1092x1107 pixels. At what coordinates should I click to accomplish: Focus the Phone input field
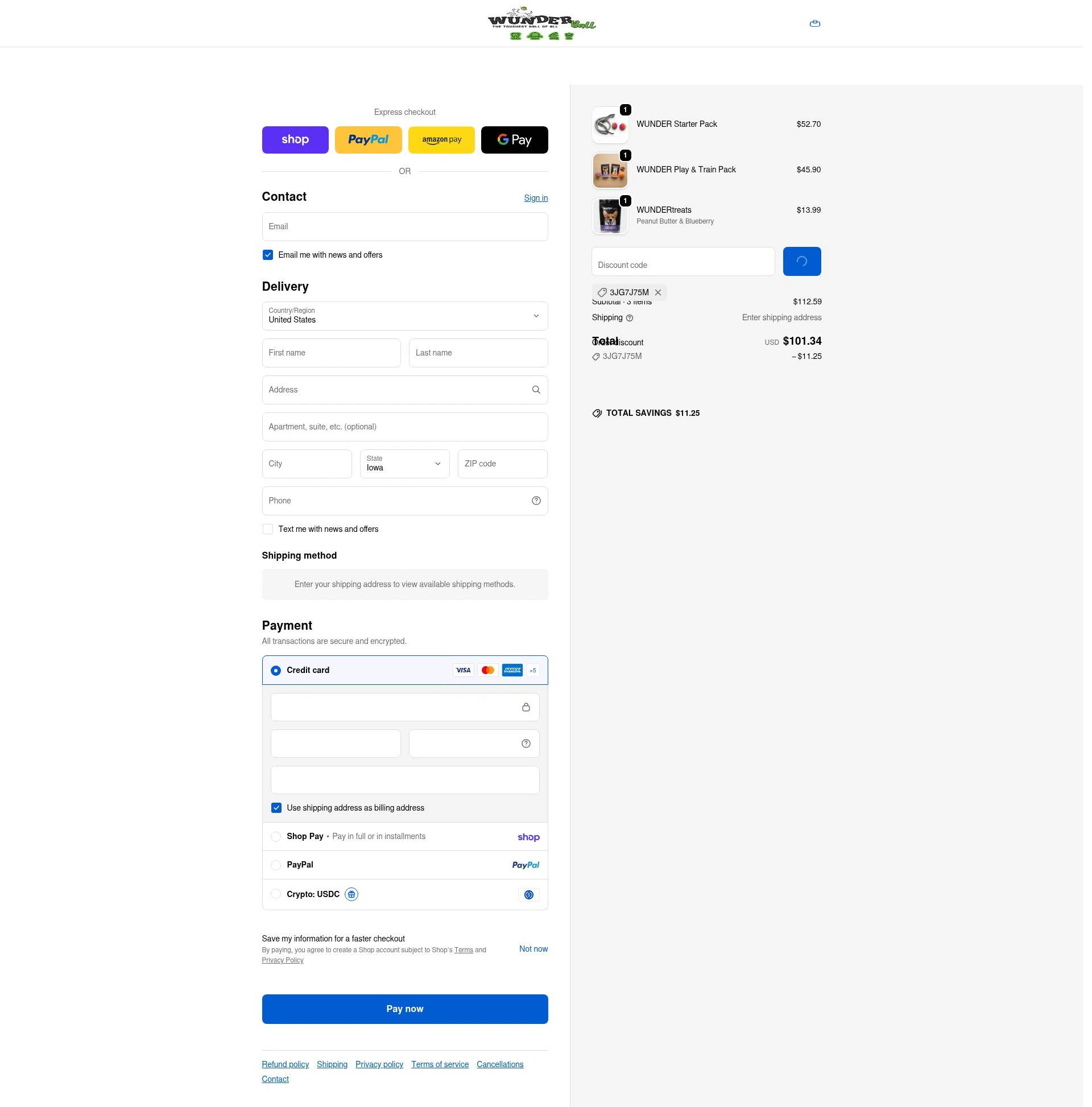click(405, 501)
